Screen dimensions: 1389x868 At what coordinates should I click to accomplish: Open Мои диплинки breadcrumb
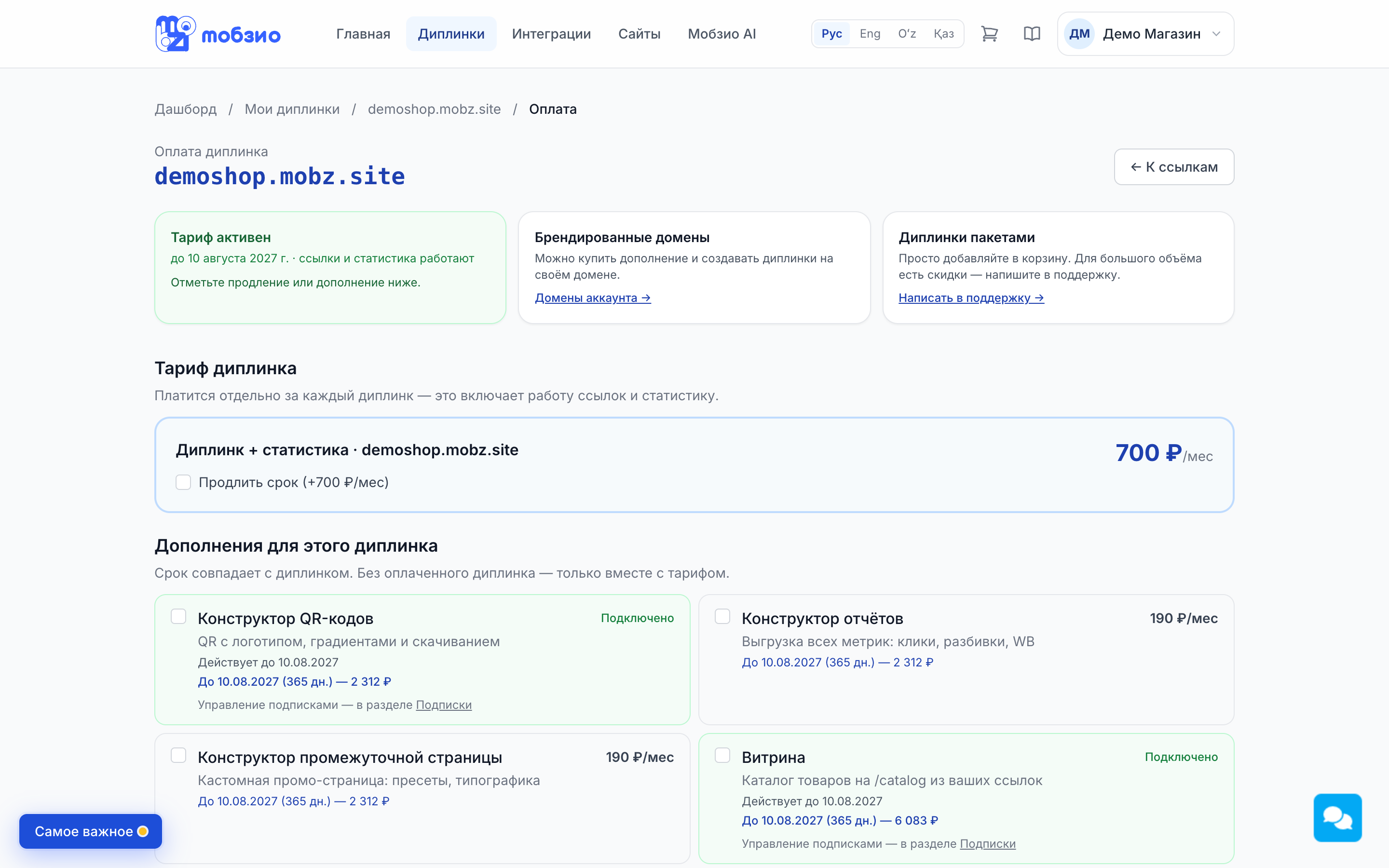pyautogui.click(x=292, y=109)
